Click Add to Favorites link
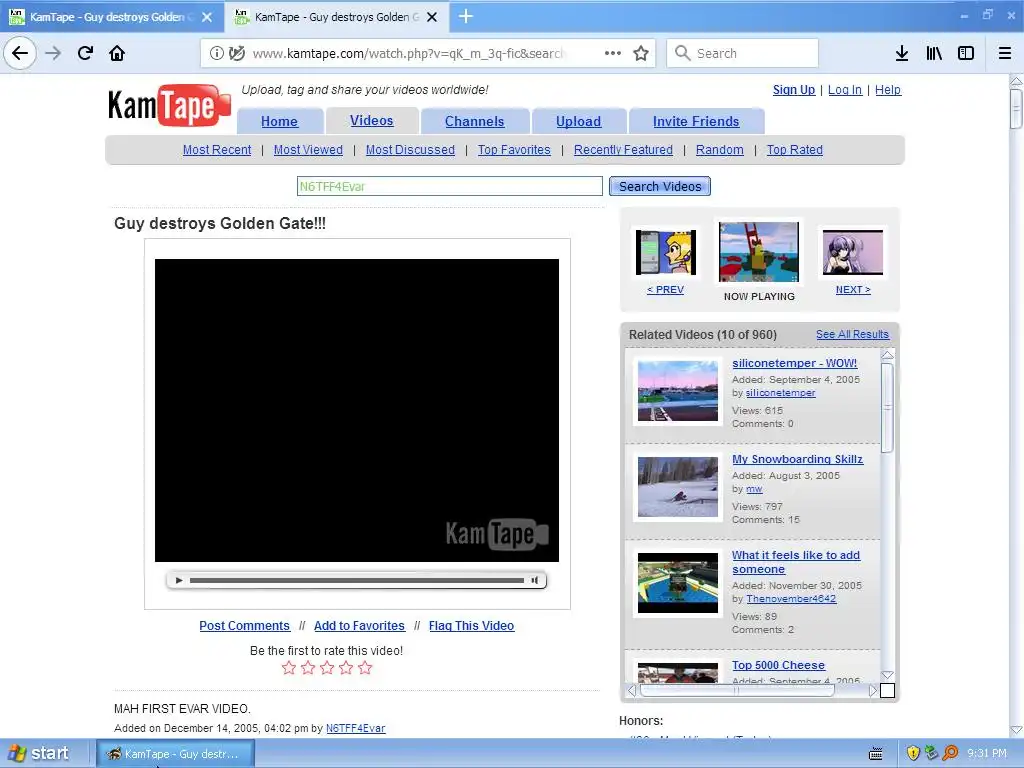Screen dimensions: 1024x768 tap(359, 626)
